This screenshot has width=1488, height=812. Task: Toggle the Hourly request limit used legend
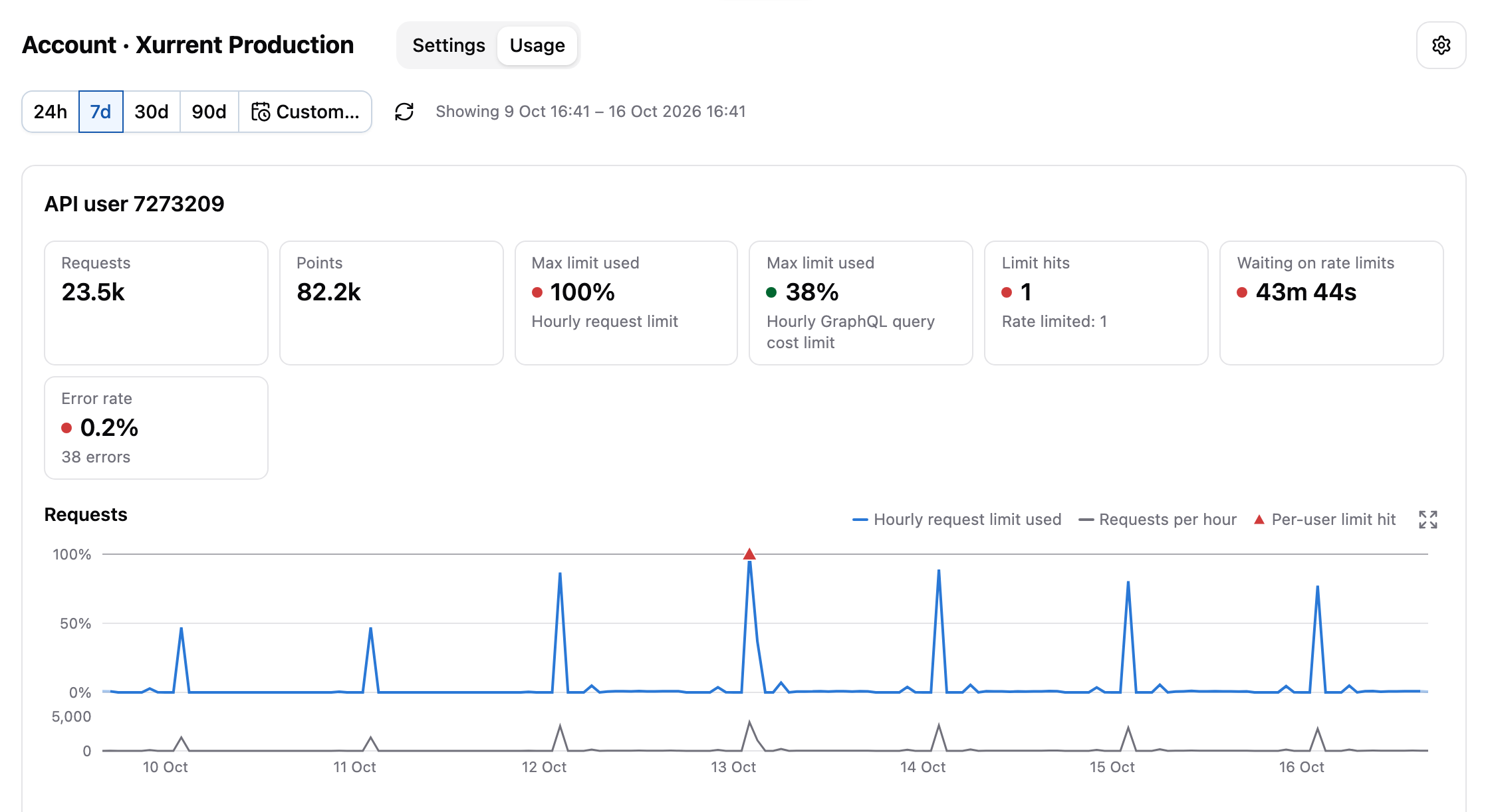957,520
